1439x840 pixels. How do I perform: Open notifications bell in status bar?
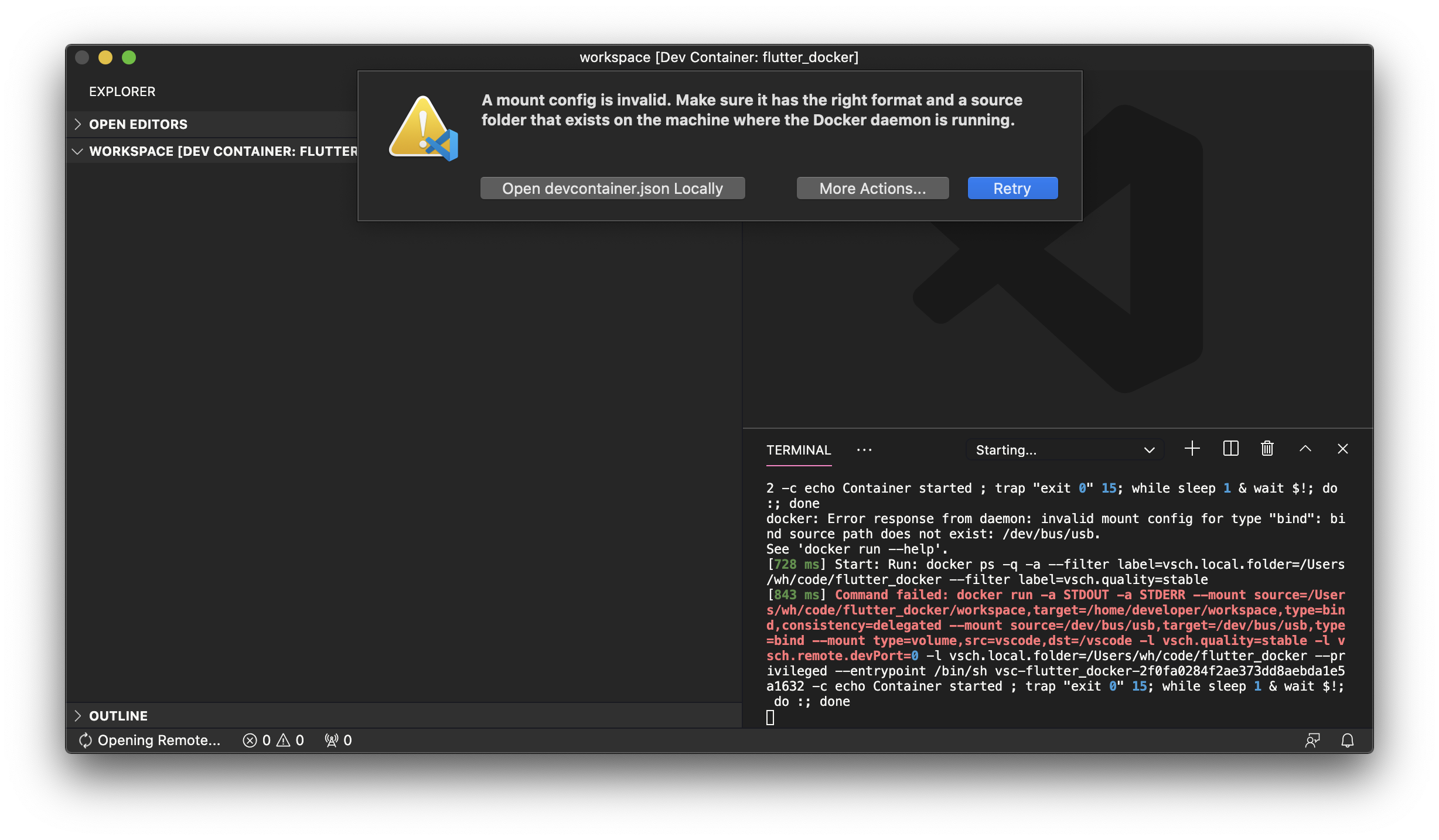pyautogui.click(x=1347, y=740)
